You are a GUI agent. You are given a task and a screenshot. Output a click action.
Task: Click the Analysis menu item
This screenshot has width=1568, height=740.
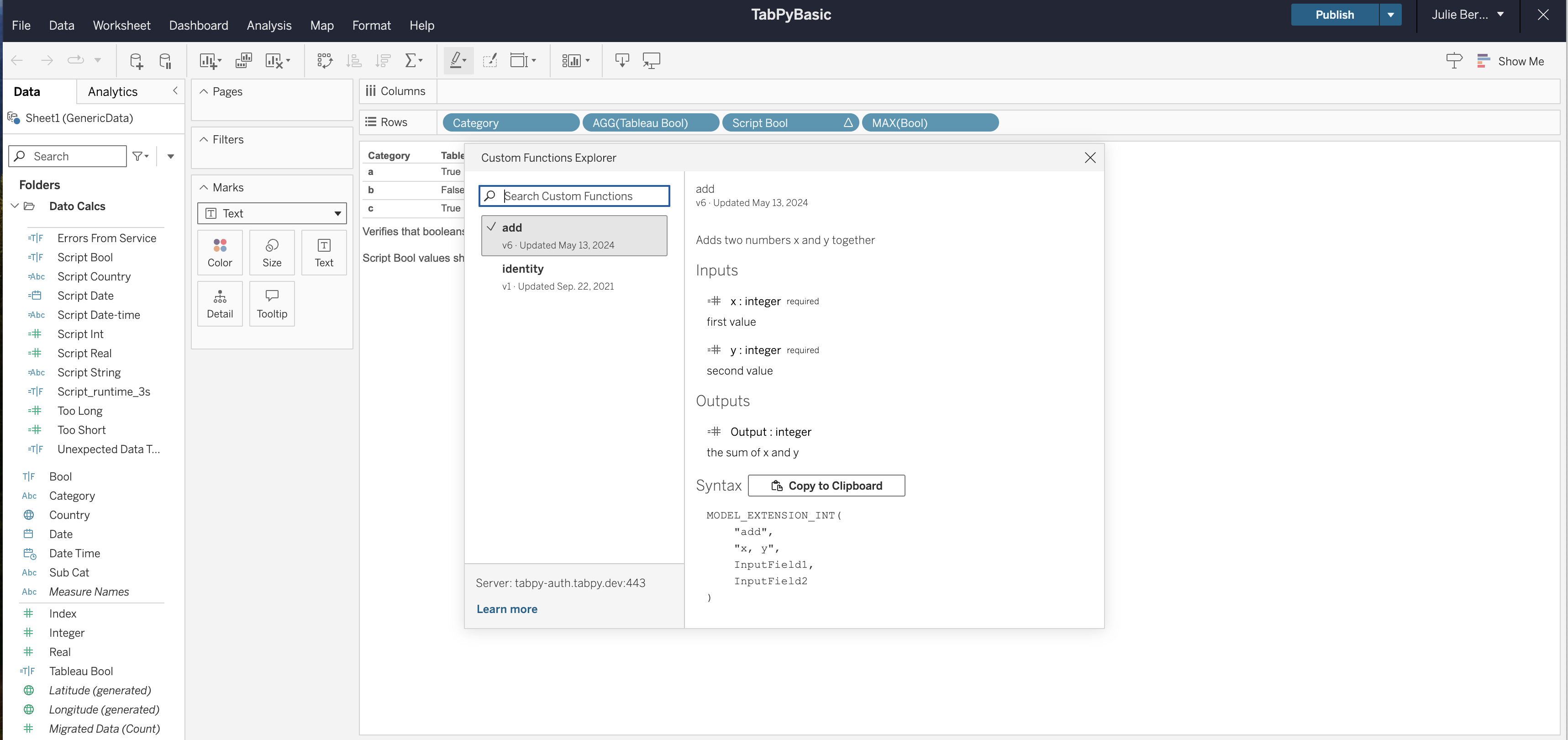point(269,24)
